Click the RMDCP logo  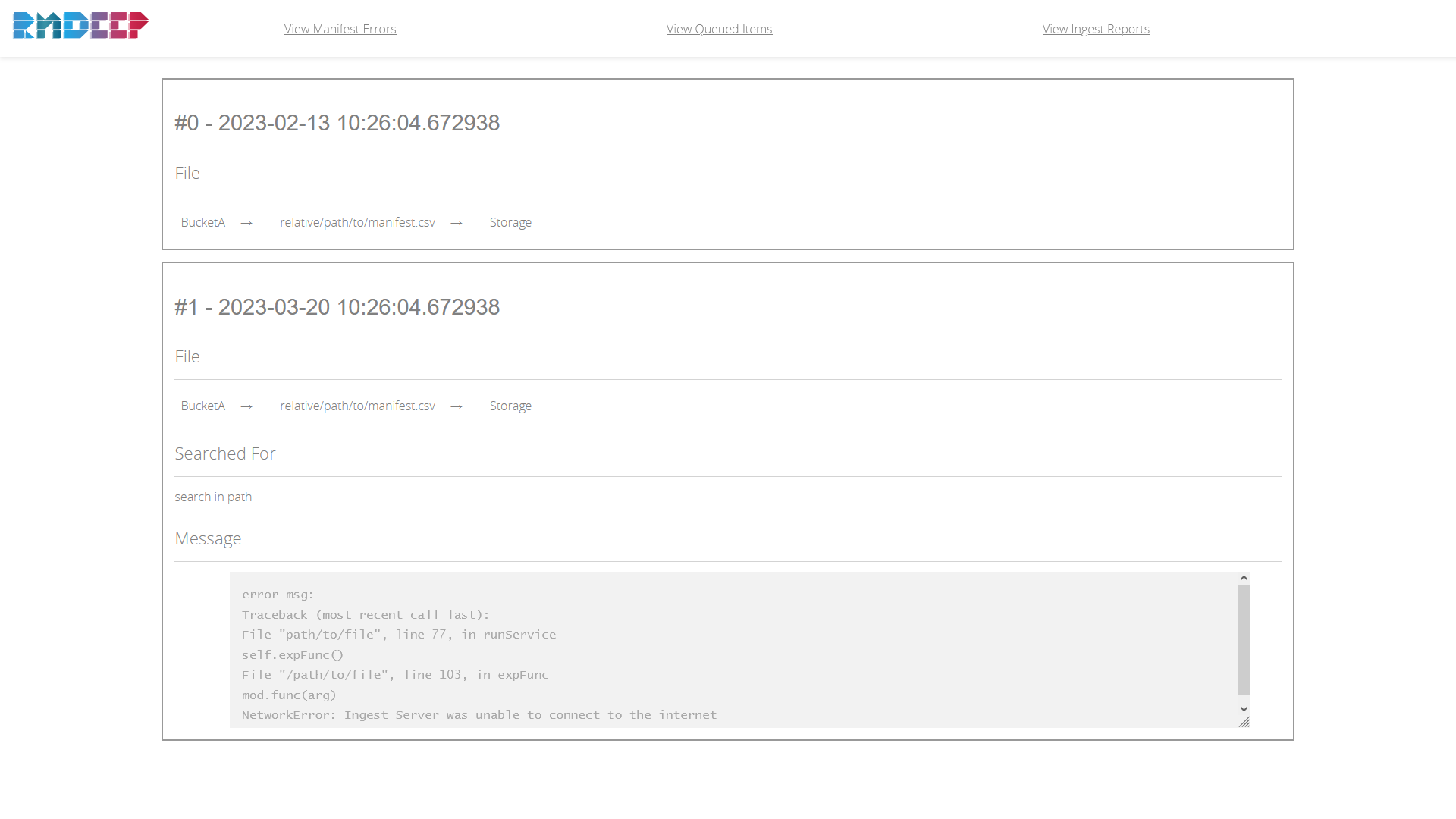click(80, 26)
